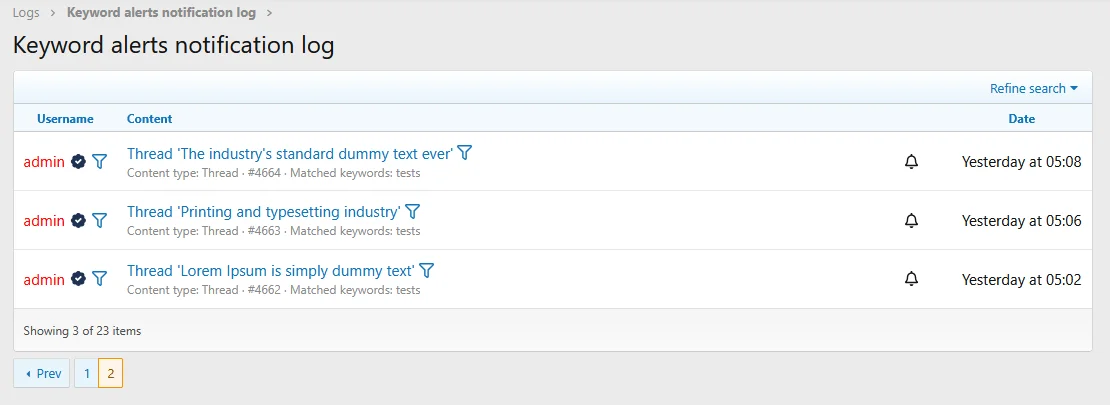Click filter icon beside second row admin
The width and height of the screenshot is (1110, 405).
[x=99, y=221]
